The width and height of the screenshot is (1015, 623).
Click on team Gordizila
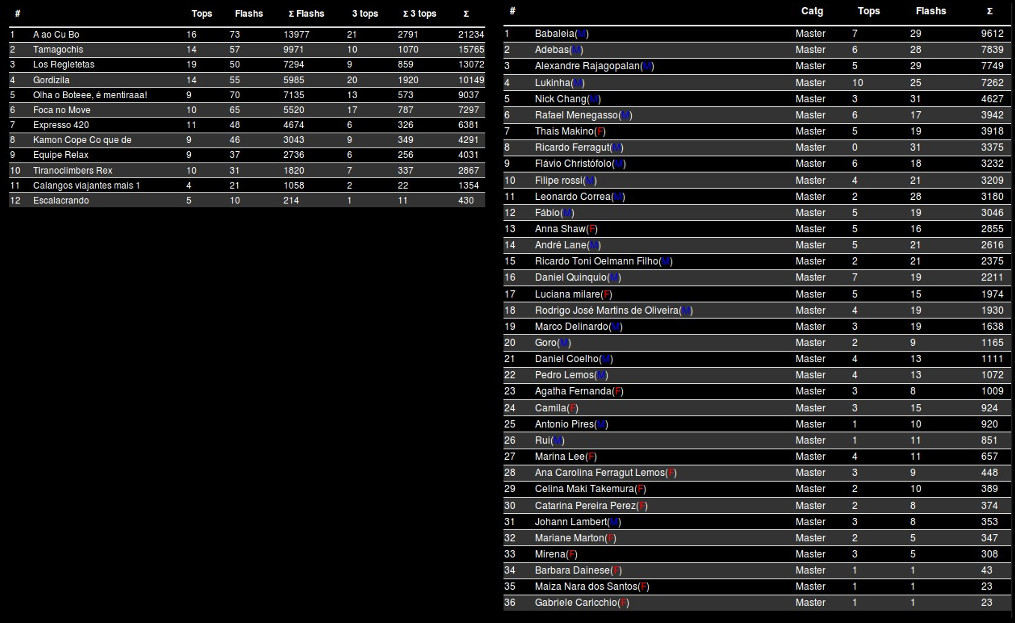52,80
